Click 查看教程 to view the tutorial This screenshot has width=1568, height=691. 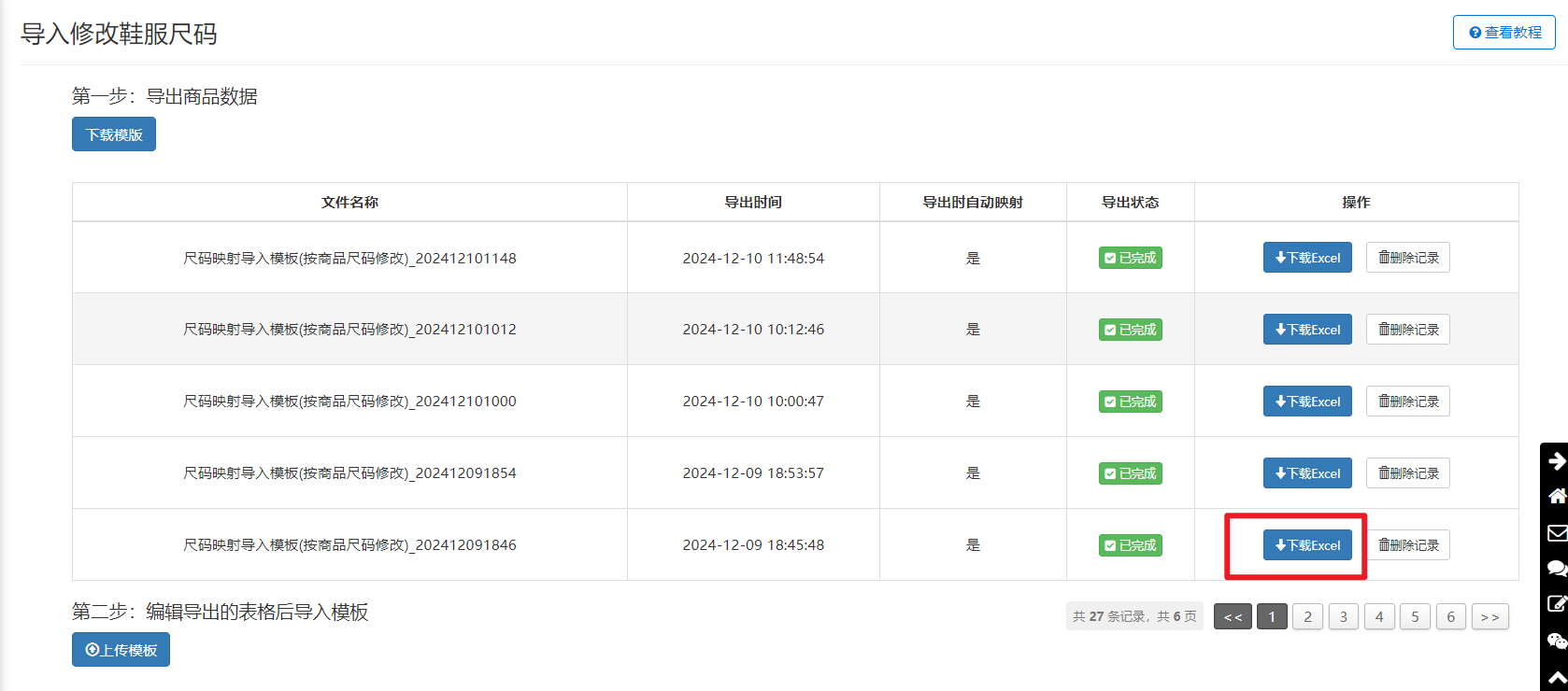point(1504,33)
